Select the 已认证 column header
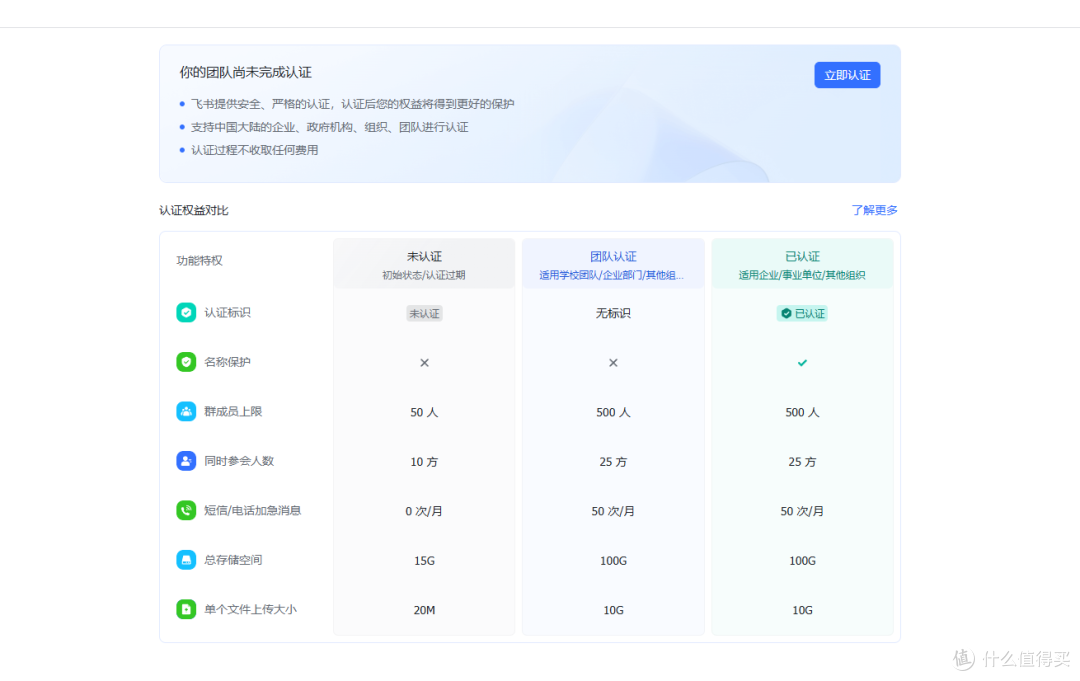 pos(802,264)
